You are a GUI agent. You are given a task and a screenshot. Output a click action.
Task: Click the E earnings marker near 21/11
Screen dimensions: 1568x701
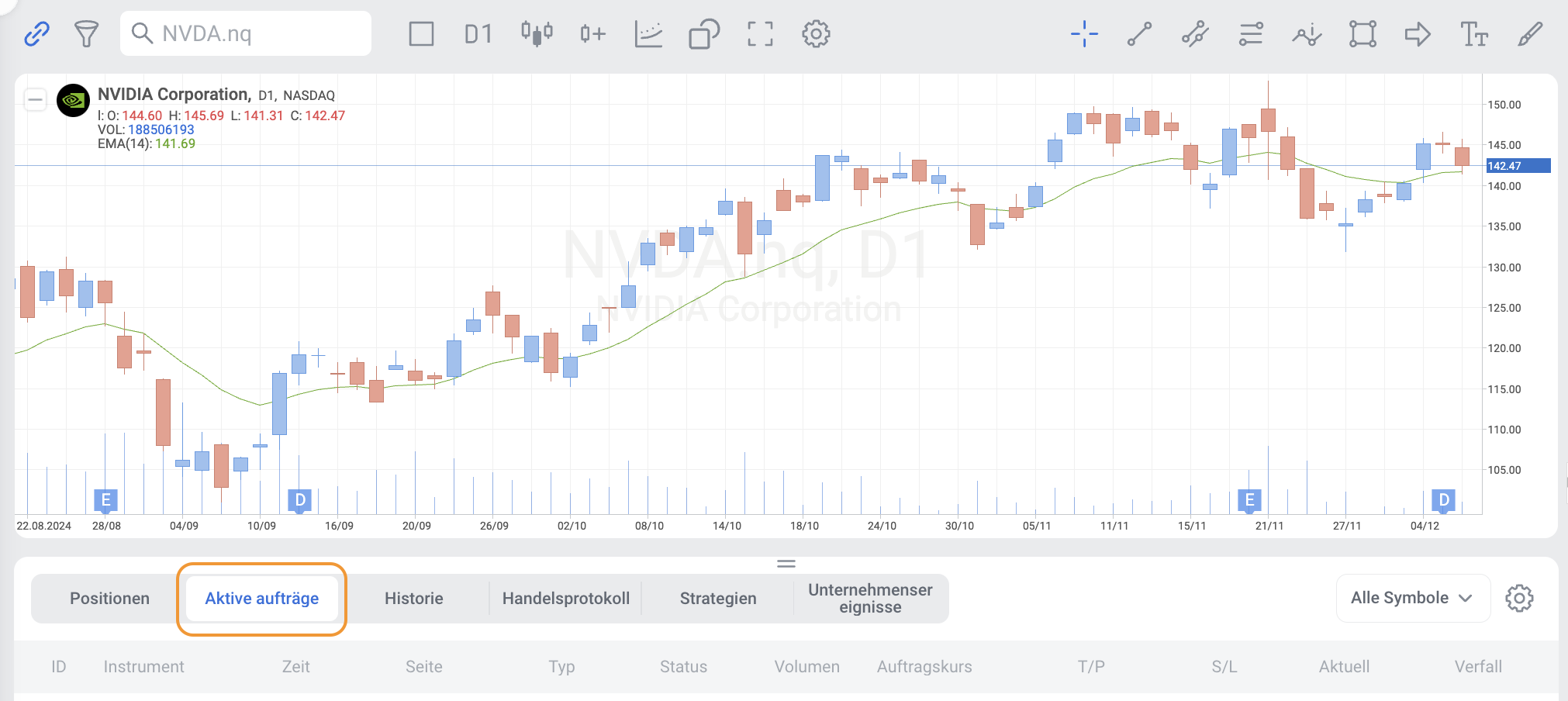(1249, 500)
